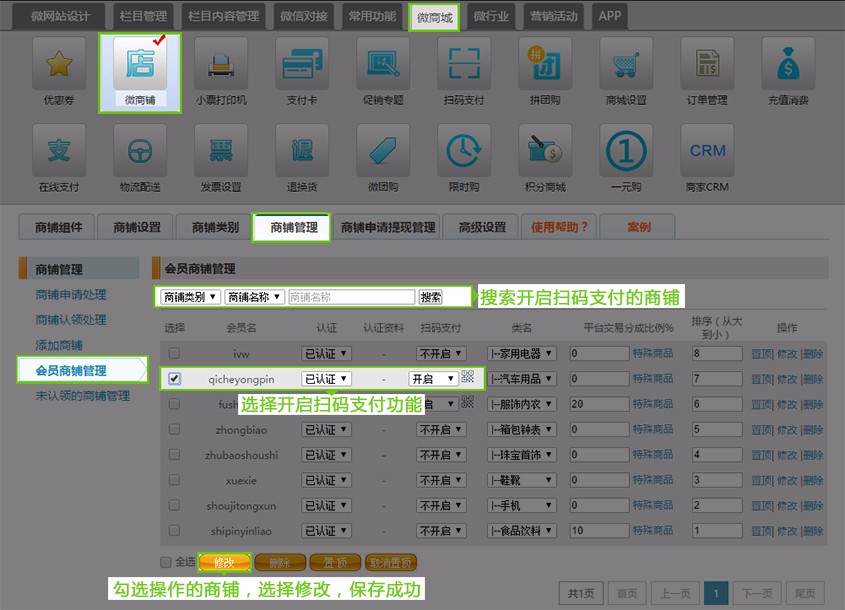Tick the checkbox for zhongbiao row

[174, 429]
